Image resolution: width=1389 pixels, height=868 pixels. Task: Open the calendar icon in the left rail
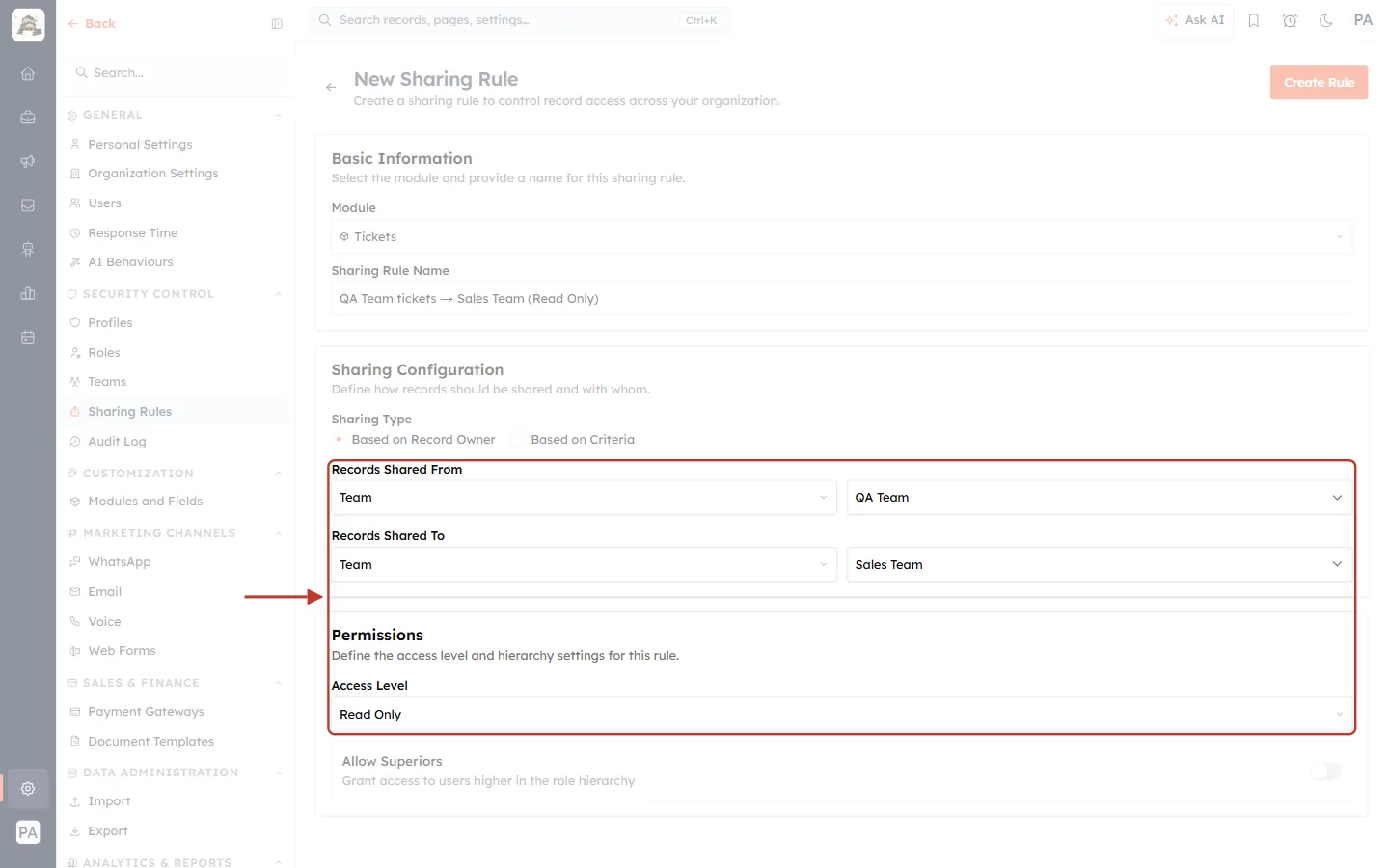click(28, 338)
